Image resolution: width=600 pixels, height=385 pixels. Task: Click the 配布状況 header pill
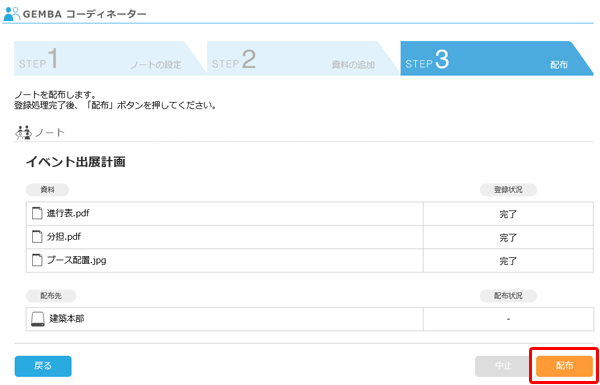[508, 296]
